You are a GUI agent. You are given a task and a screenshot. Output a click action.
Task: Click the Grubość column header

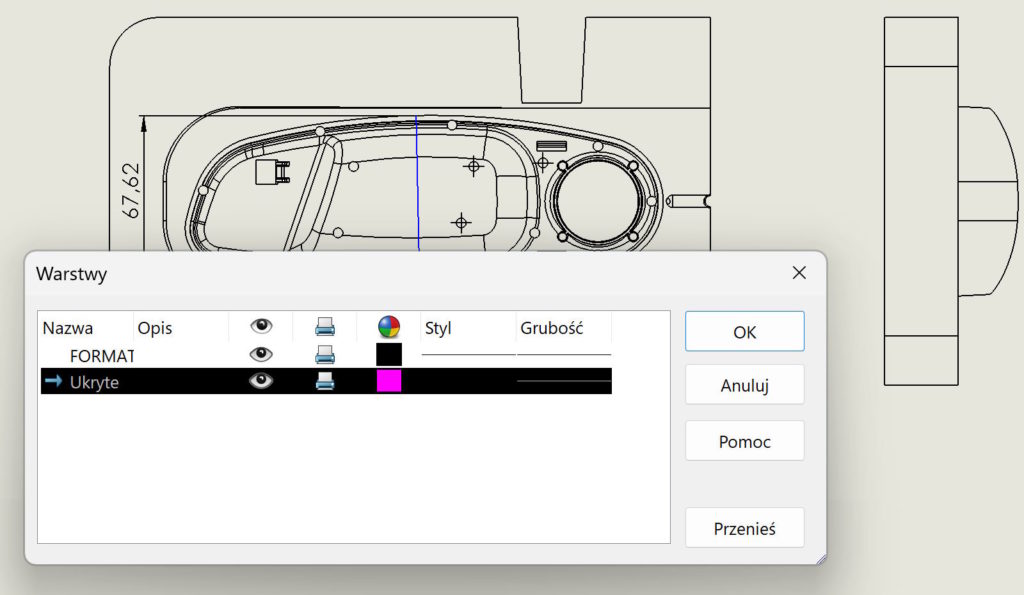tap(551, 327)
